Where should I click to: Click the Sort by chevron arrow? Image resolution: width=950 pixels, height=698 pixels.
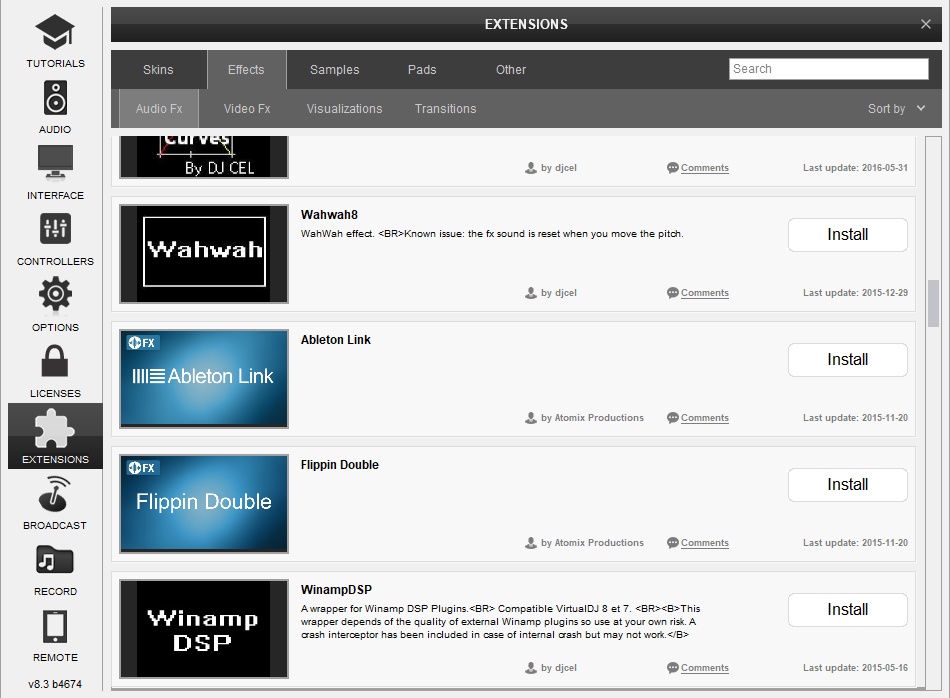click(921, 108)
